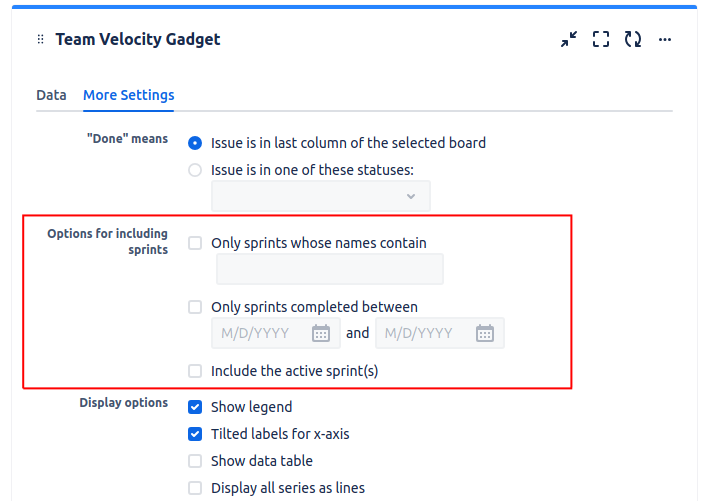Tick 'Only sprints completed between' checkbox

195,307
